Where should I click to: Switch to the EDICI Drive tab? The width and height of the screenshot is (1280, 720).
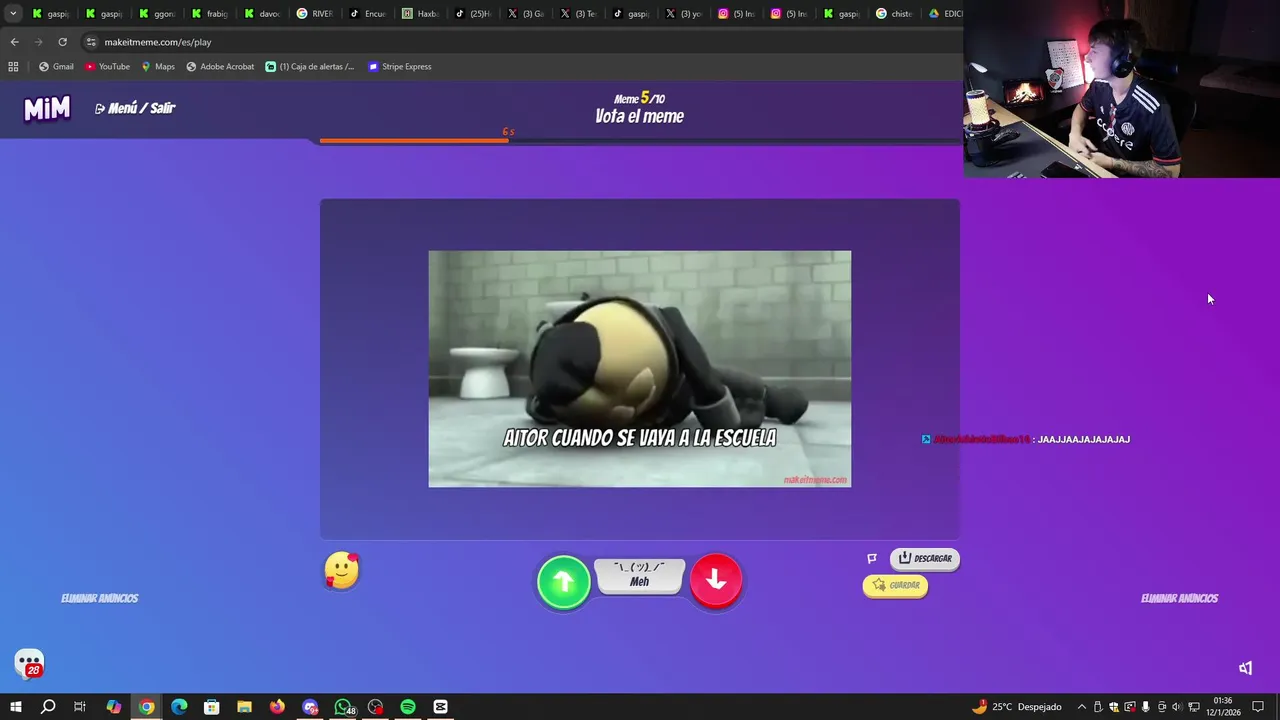tap(944, 14)
